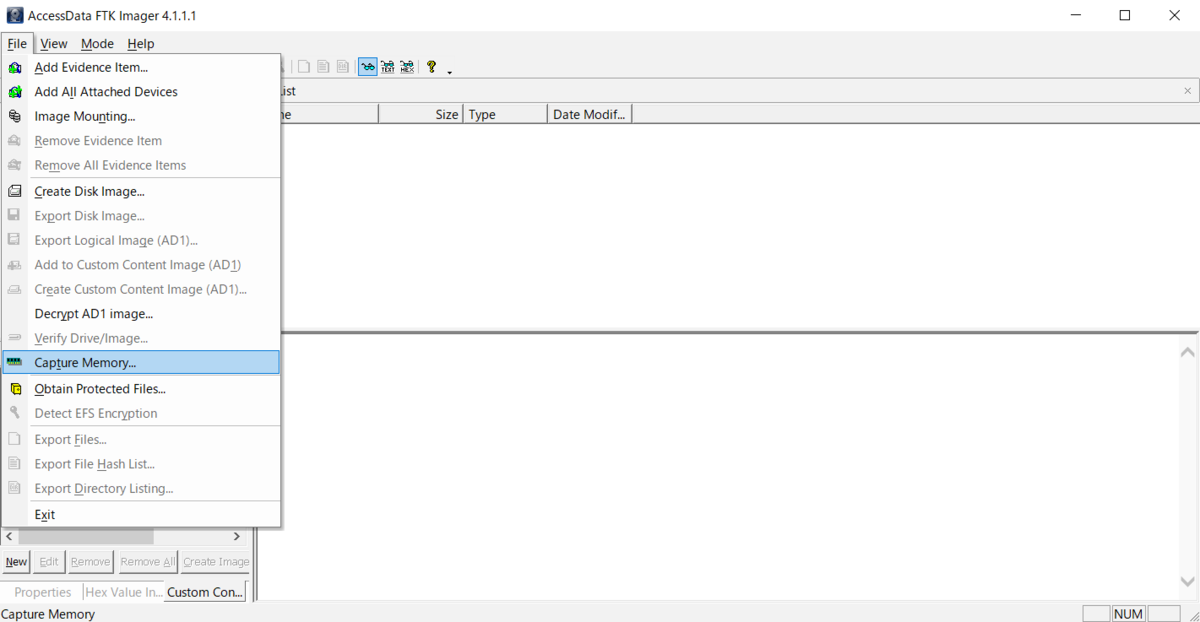Image resolution: width=1200 pixels, height=622 pixels.
Task: Click the Export Logical Image icon
Action: [15, 240]
